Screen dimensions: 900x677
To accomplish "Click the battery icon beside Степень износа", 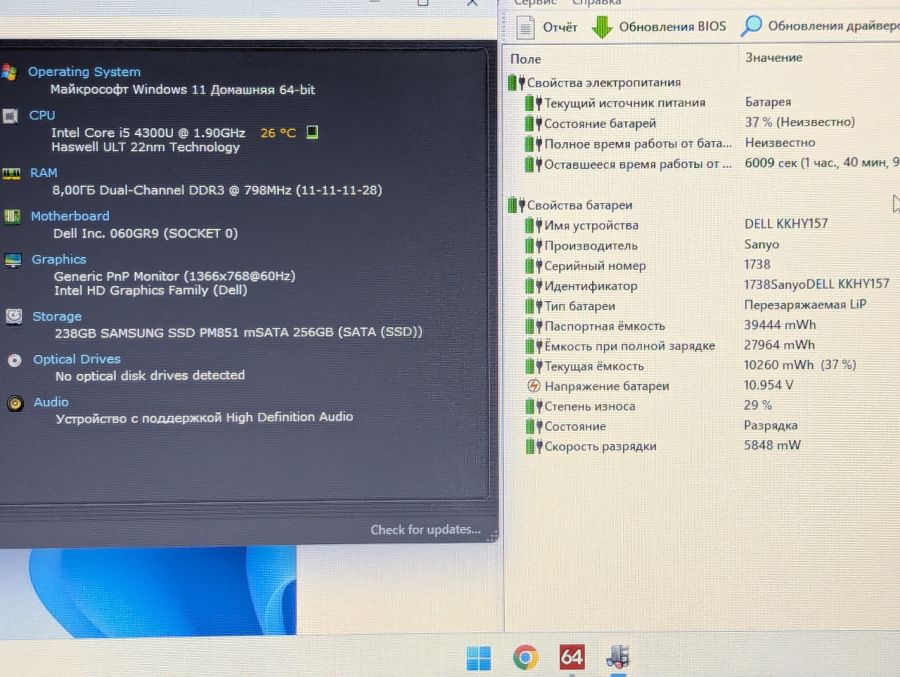I will [x=533, y=406].
